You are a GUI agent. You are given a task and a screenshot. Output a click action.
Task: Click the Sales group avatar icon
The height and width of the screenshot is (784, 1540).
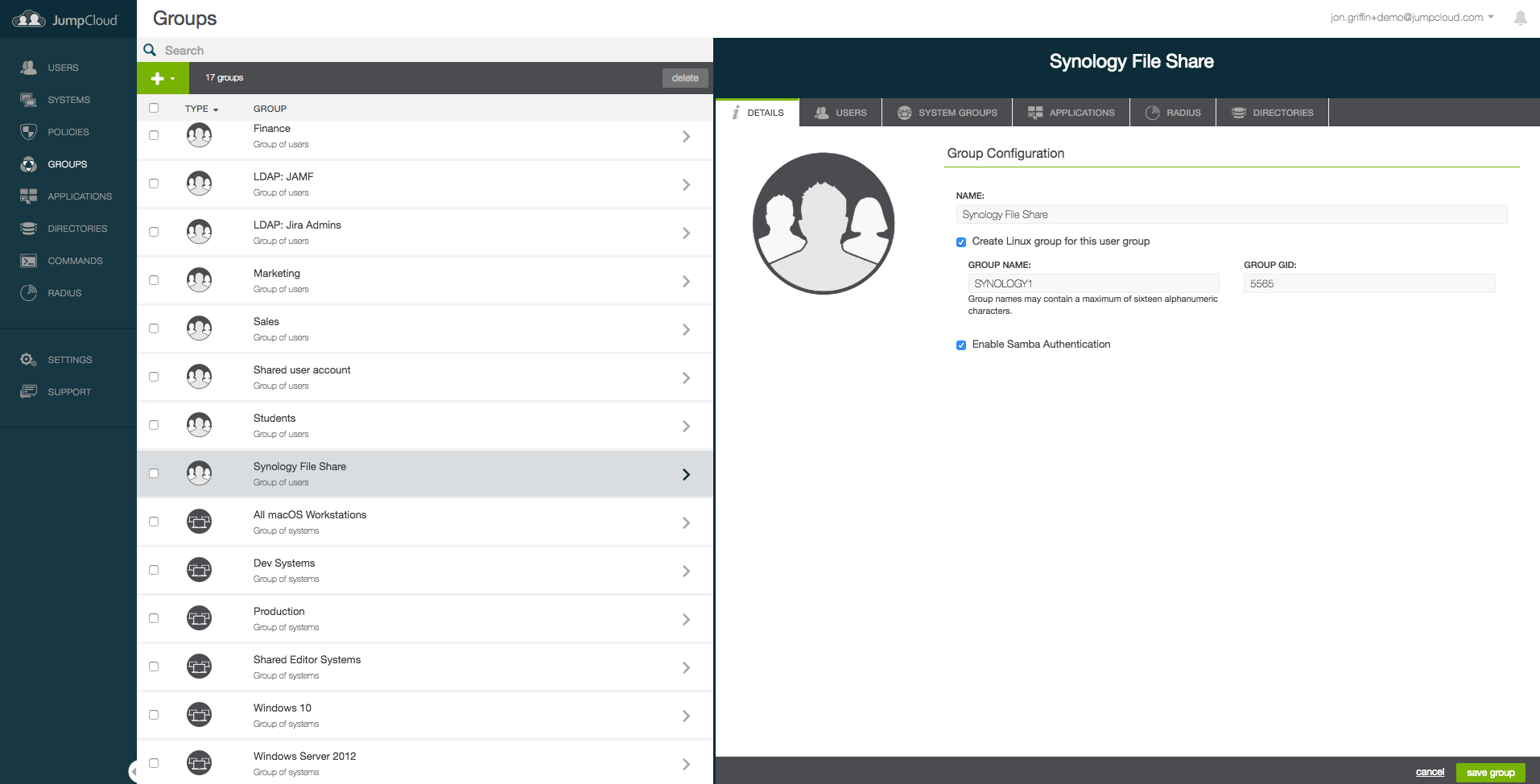[199, 328]
